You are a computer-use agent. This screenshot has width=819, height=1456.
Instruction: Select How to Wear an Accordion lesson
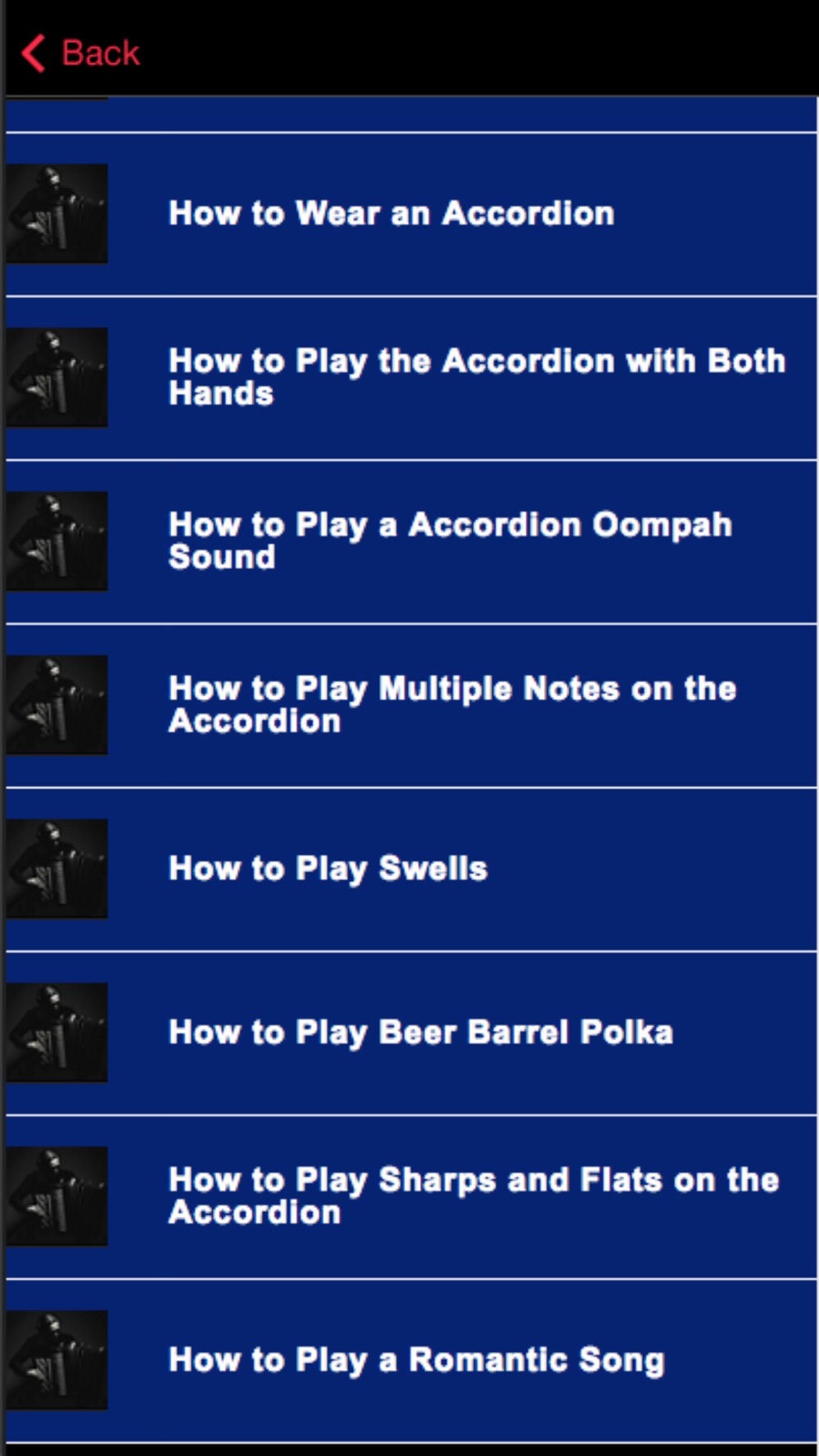coord(411,214)
